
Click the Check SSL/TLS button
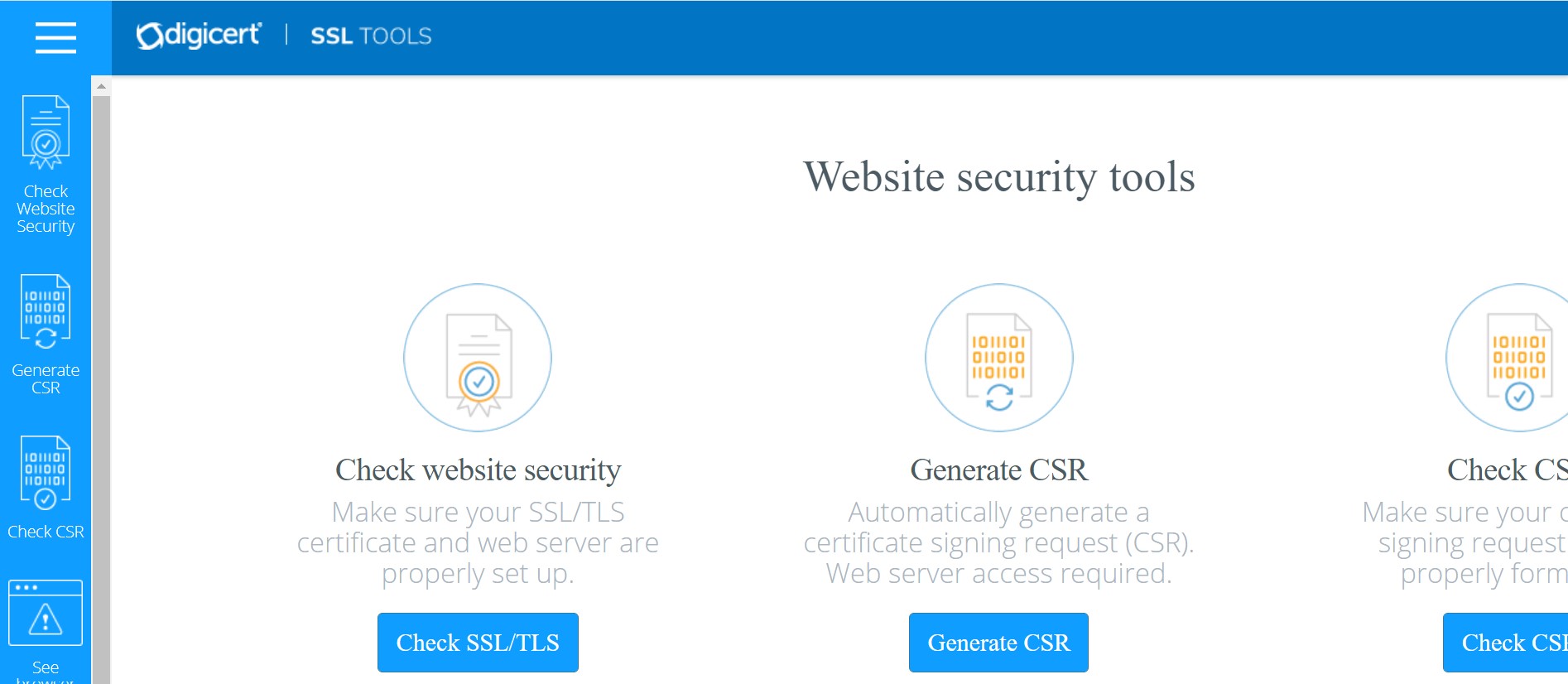(478, 643)
